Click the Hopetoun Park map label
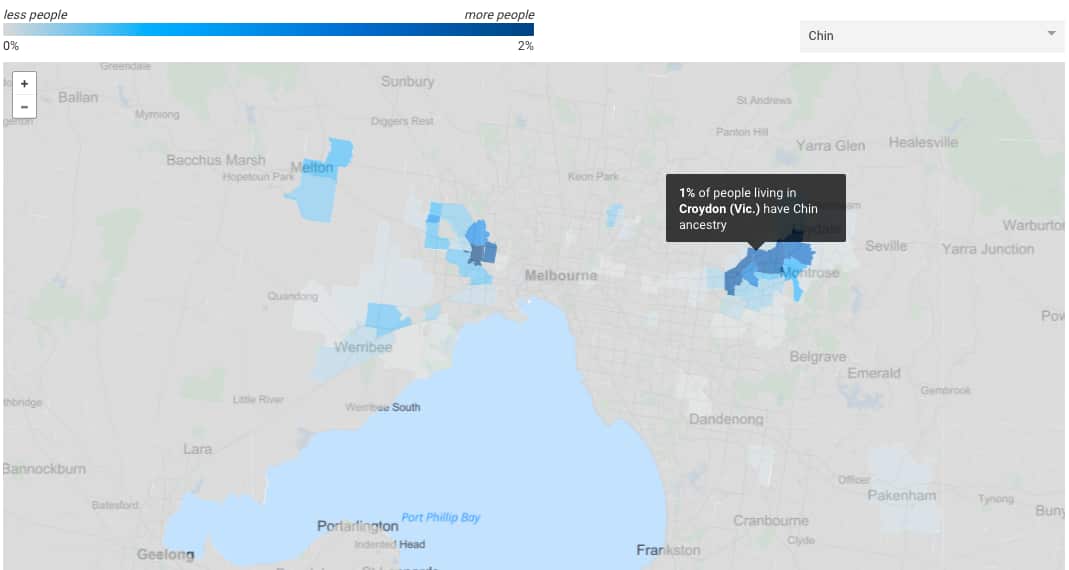 pyautogui.click(x=258, y=177)
